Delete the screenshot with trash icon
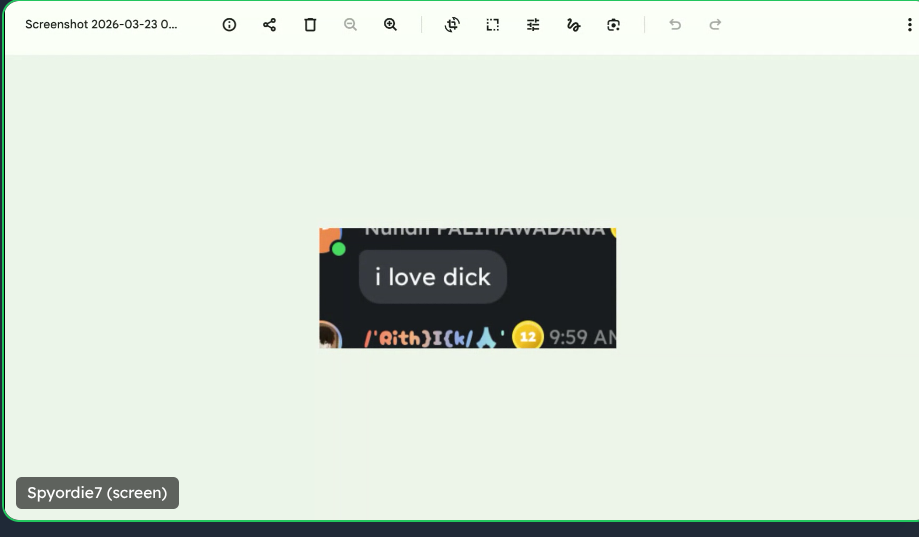Image resolution: width=919 pixels, height=537 pixels. coord(310,25)
